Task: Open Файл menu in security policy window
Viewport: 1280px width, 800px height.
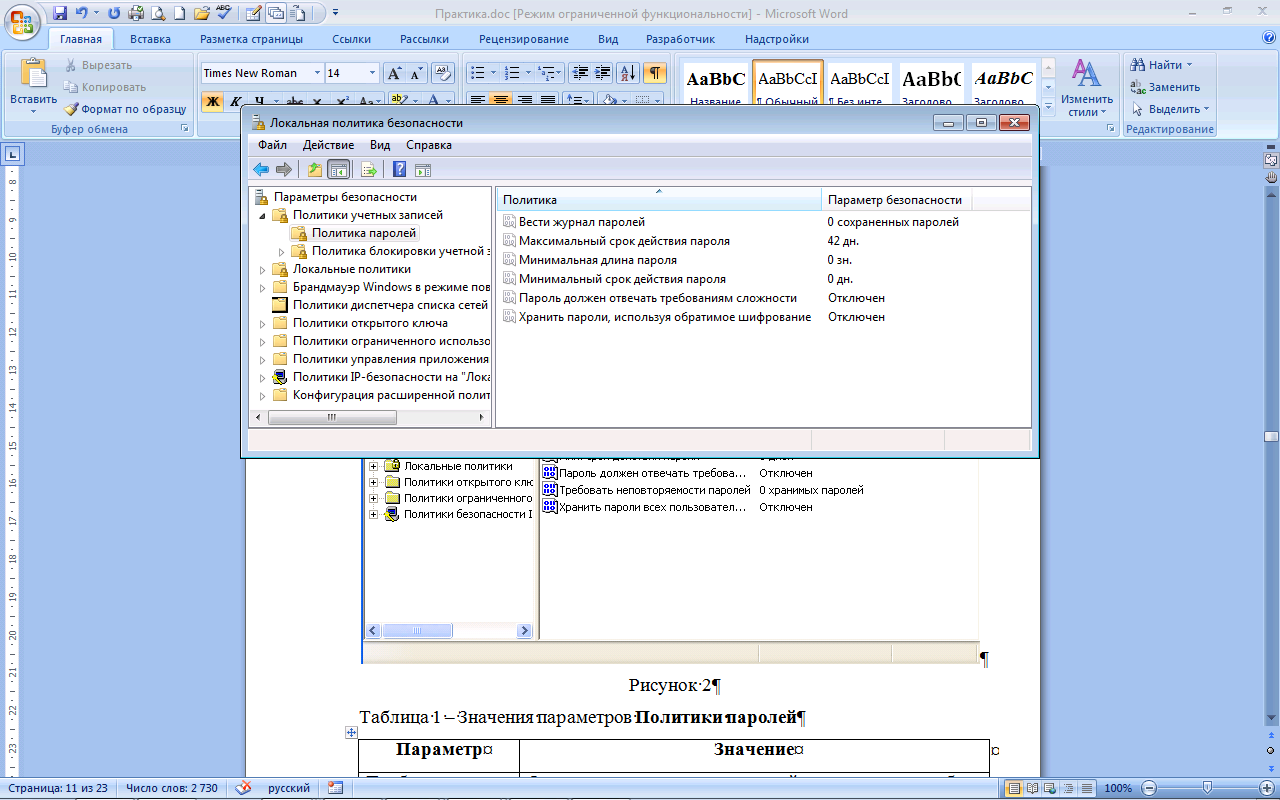Action: click(x=272, y=145)
